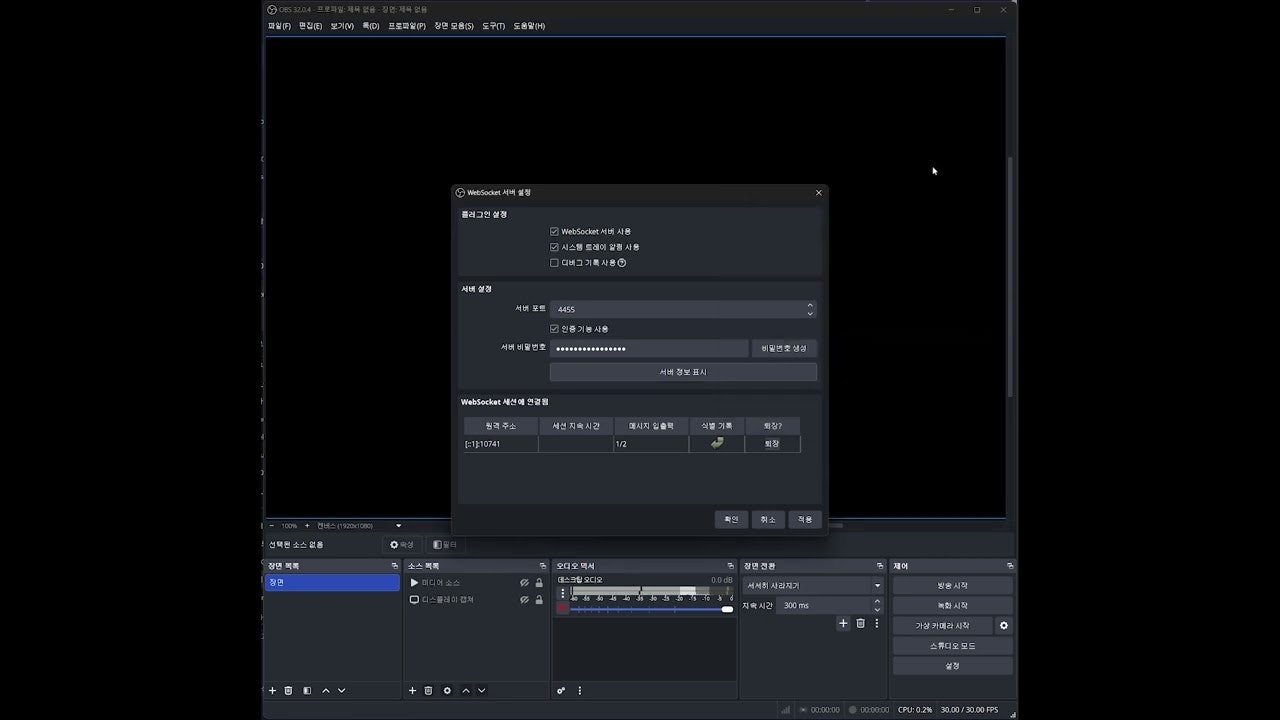Zoom in the preview with the plus icon
This screenshot has width=1280, height=720.
click(307, 525)
